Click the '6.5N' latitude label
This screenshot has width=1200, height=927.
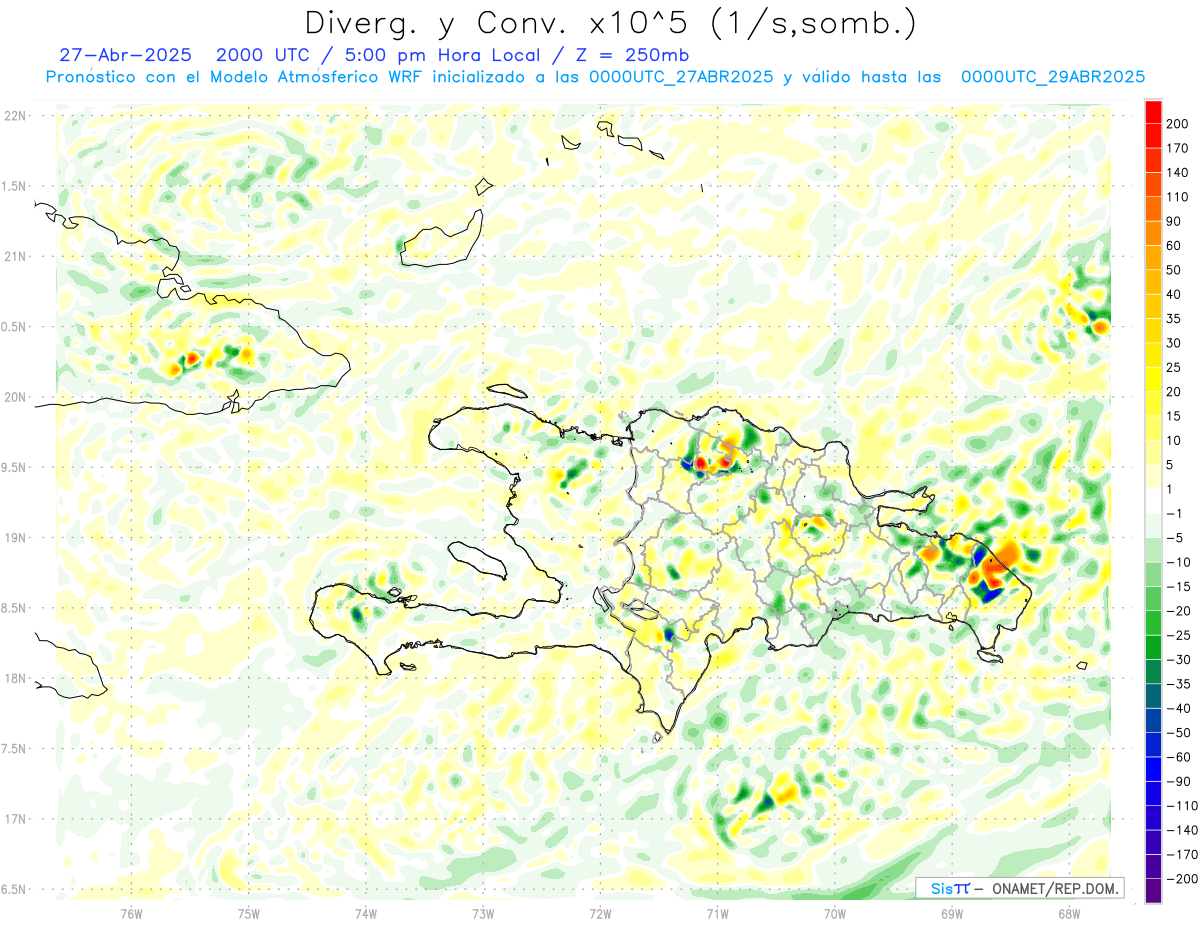(x=14, y=889)
